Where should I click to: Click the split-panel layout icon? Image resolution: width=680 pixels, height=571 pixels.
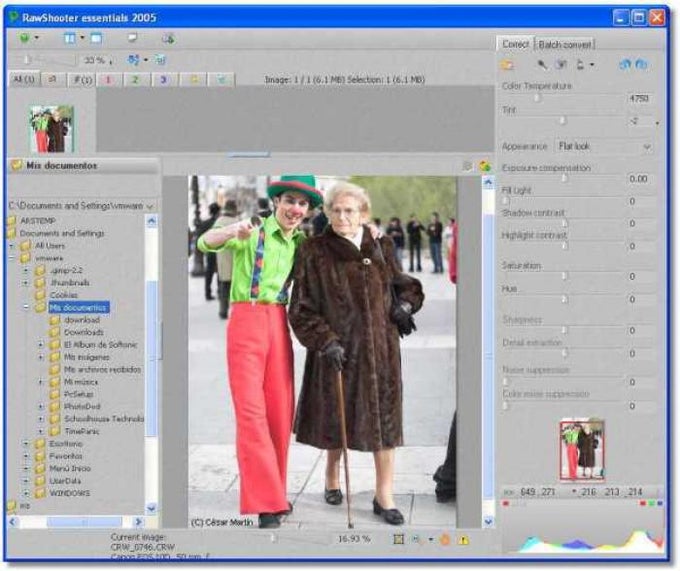[69, 38]
